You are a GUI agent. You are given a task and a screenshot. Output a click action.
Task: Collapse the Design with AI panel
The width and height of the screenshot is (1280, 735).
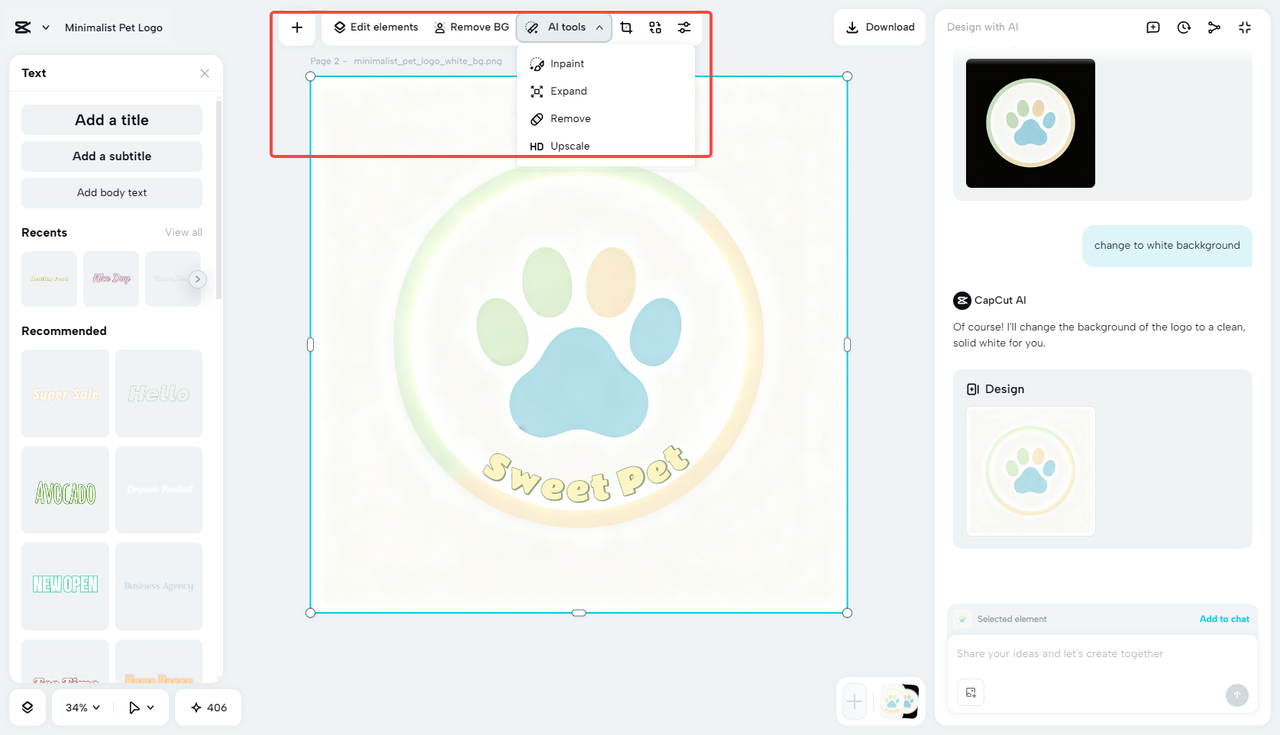tap(1245, 27)
